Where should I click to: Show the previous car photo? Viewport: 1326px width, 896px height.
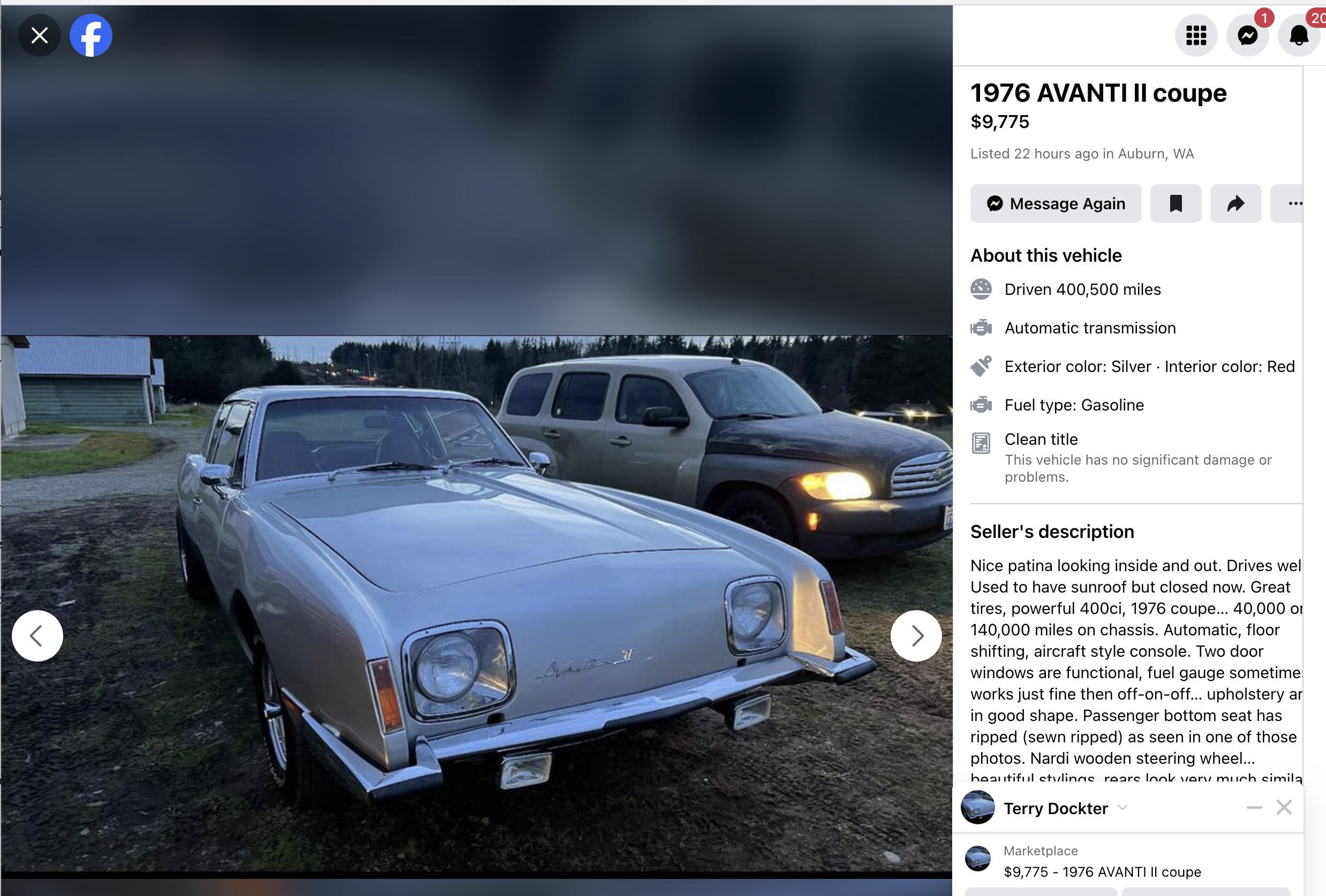[x=37, y=636]
